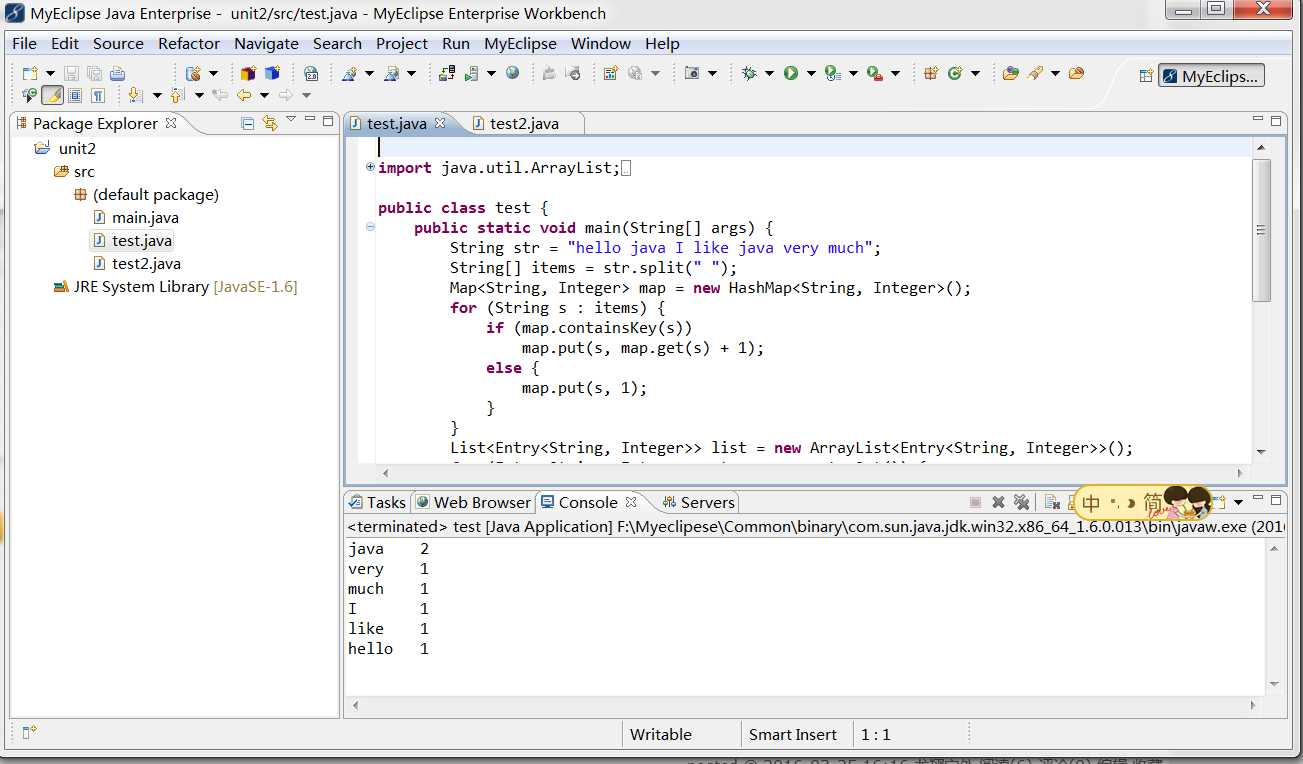Switch to the test2.java editor tab
This screenshot has width=1303, height=764.
coord(524,123)
